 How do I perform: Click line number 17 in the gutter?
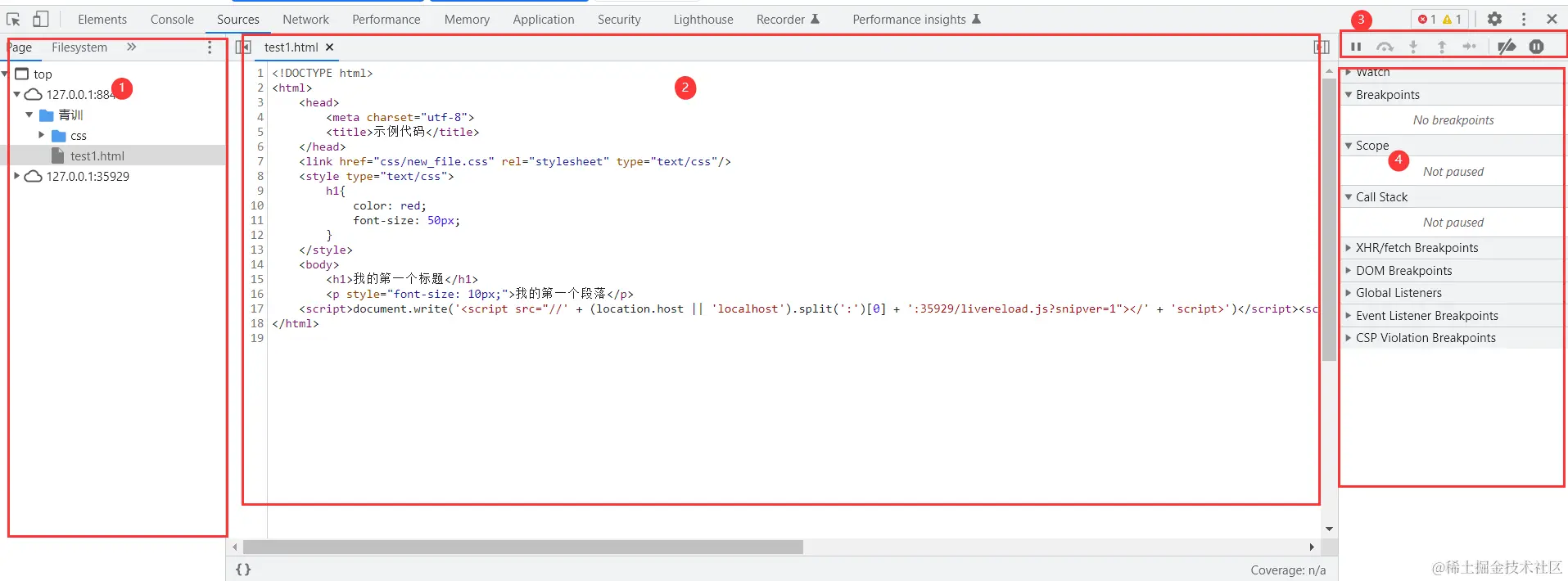point(257,309)
